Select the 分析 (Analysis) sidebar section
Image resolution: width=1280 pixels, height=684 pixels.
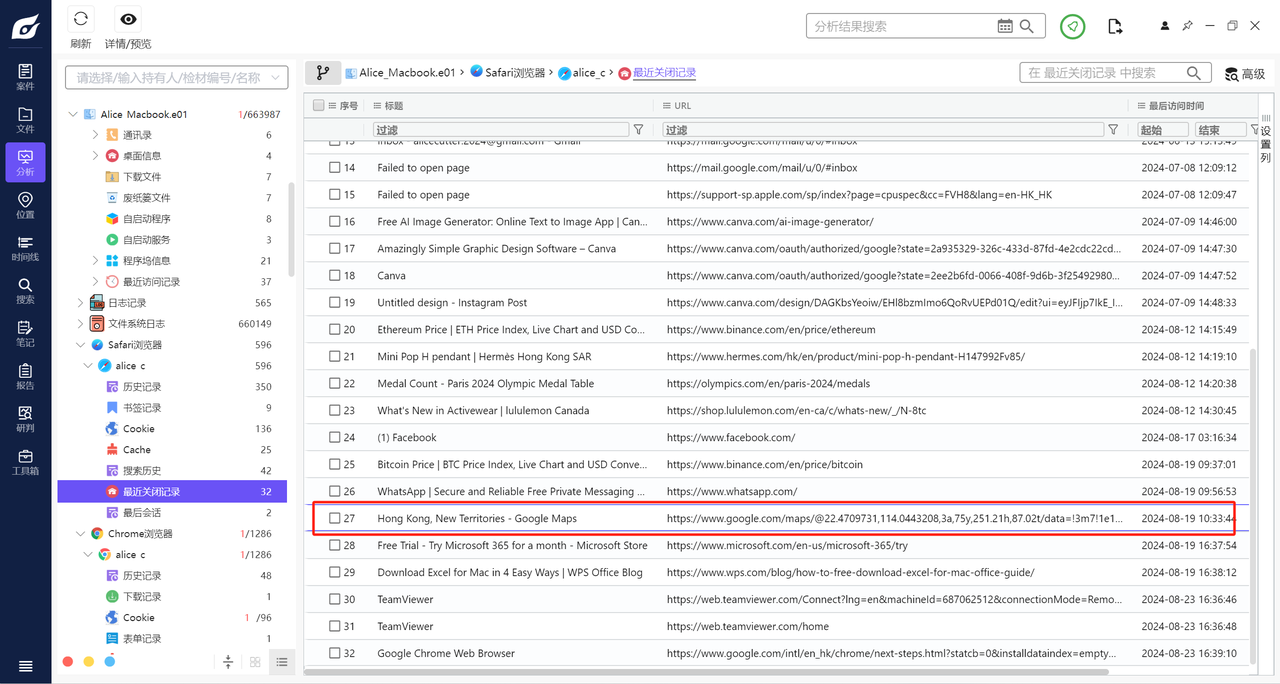coord(25,162)
